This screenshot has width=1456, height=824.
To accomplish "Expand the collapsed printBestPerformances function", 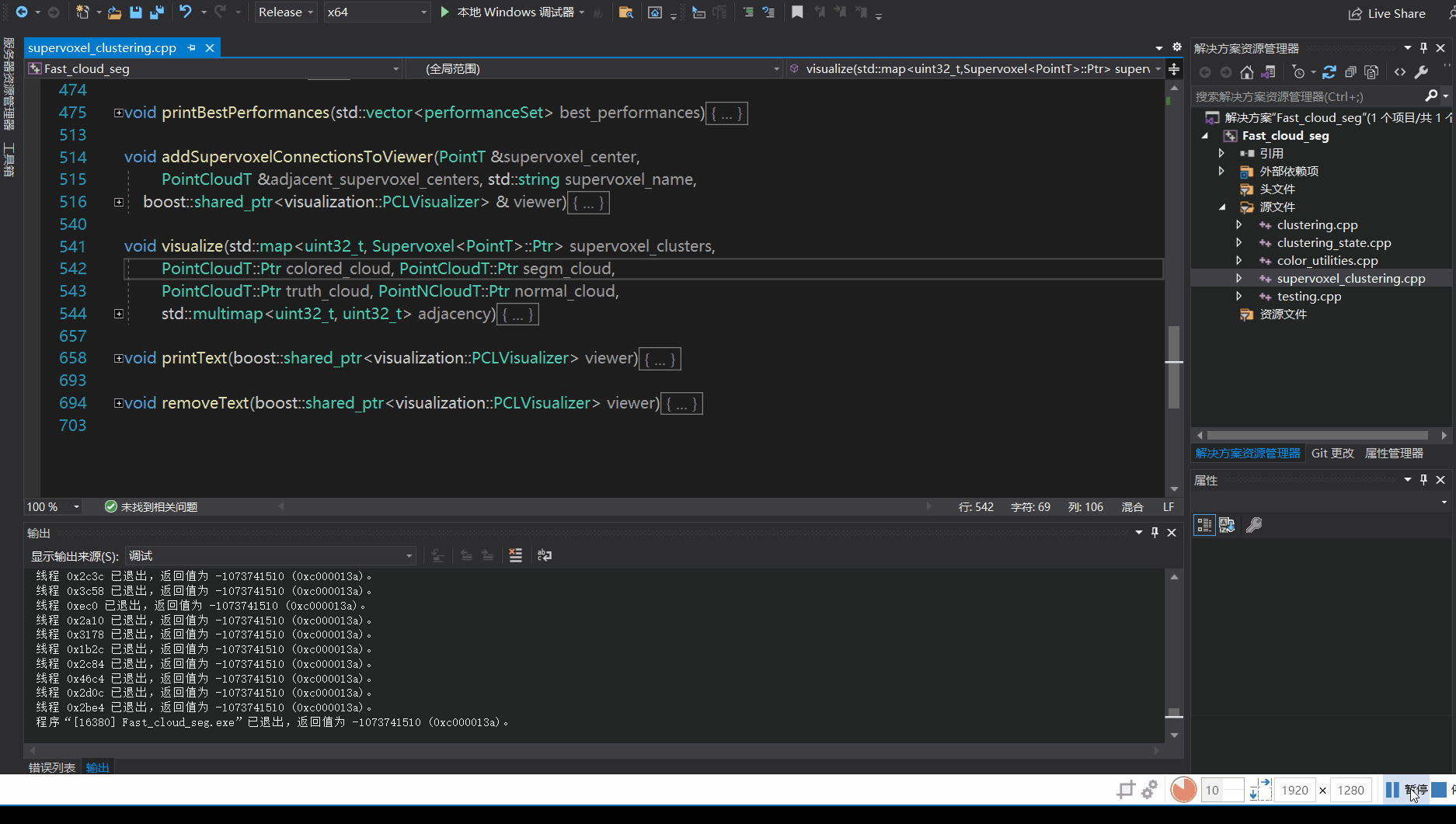I will pyautogui.click(x=118, y=113).
